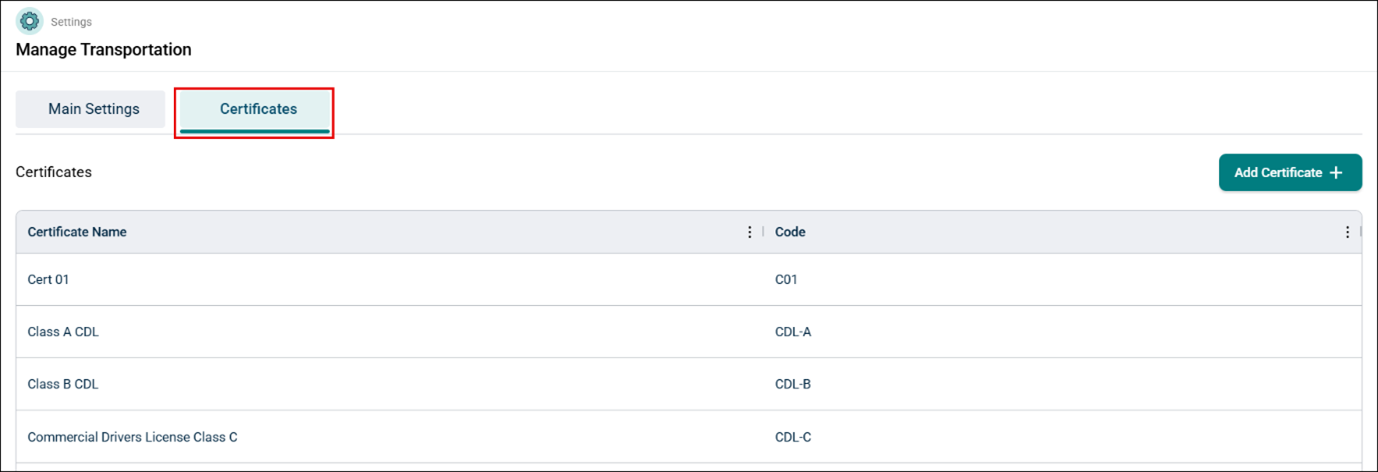This screenshot has height=472, width=1378.
Task: Sort by the Code column header
Action: tap(790, 232)
